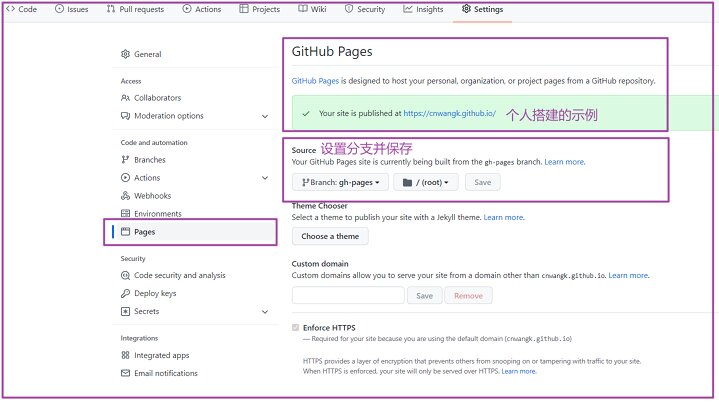Switch to the Actions repository tab
The image size is (719, 404).
[202, 9]
